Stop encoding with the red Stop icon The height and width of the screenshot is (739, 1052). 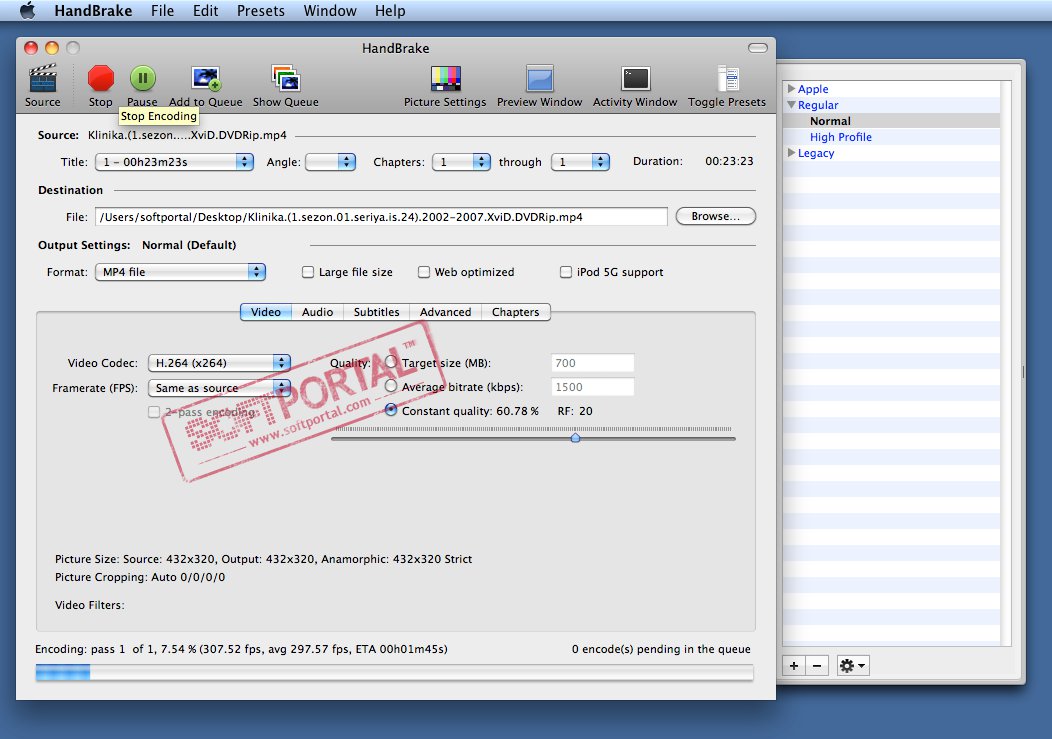(x=101, y=79)
